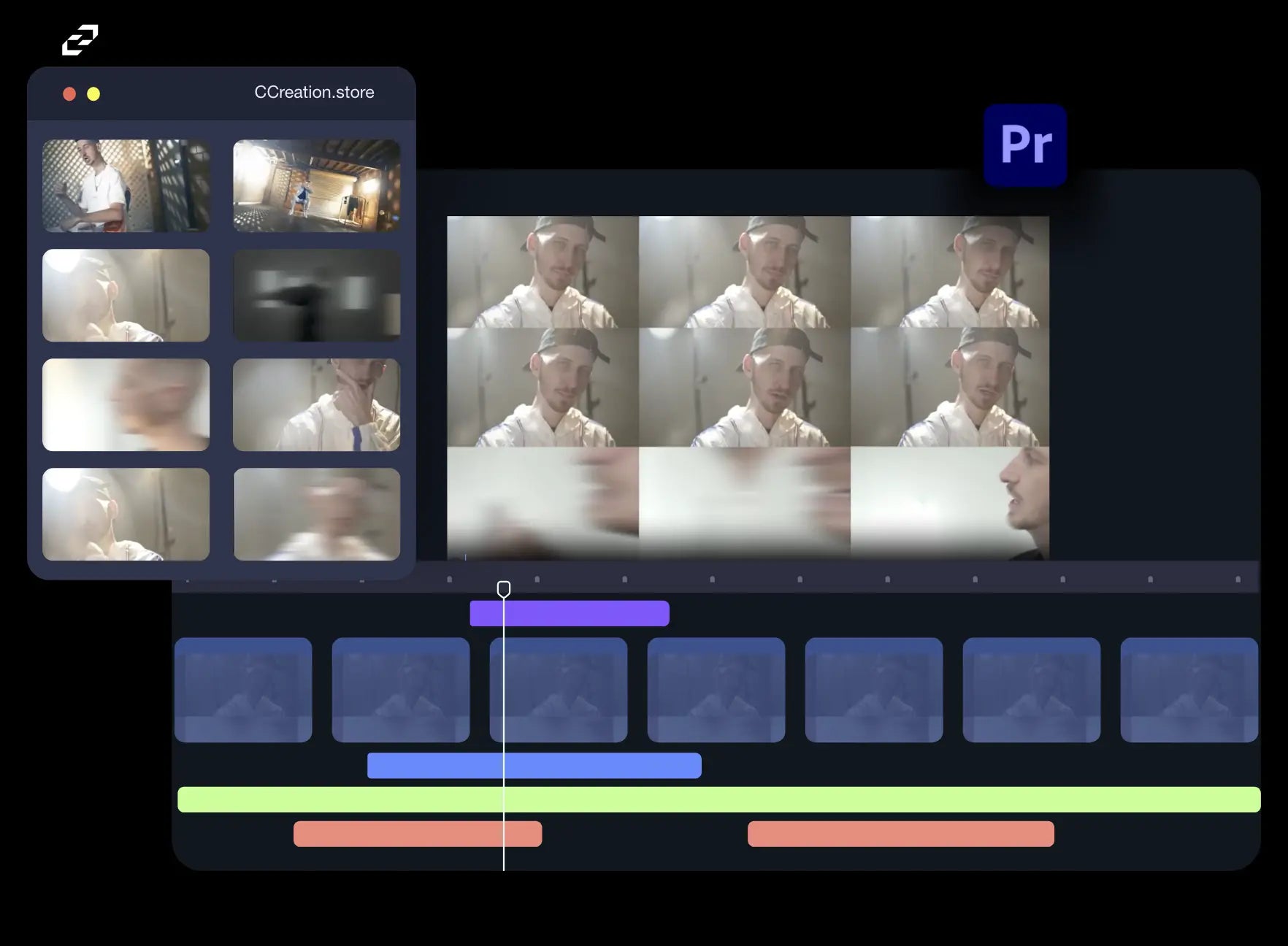Click the long green track bar
1288x946 pixels.
(x=718, y=799)
